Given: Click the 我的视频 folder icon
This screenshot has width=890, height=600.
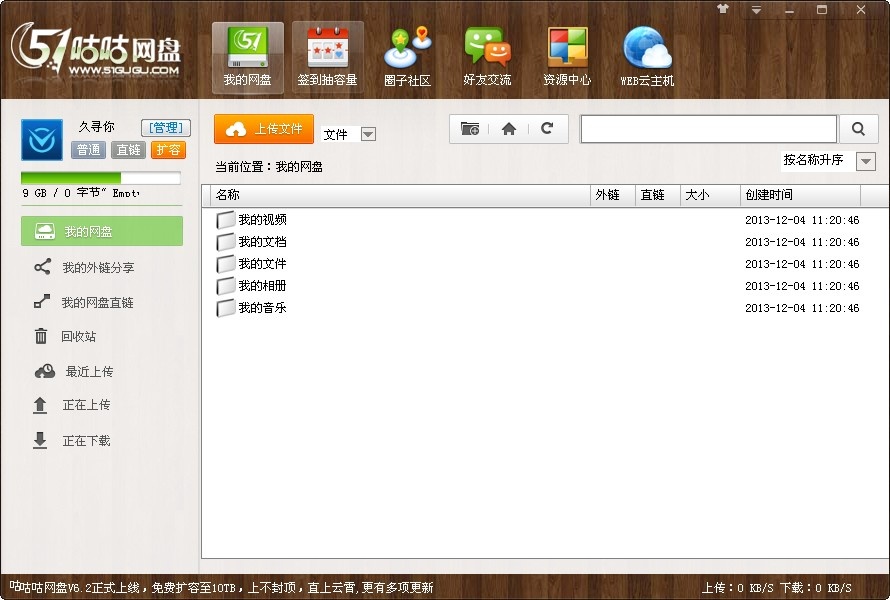Looking at the screenshot, I should tap(225, 220).
